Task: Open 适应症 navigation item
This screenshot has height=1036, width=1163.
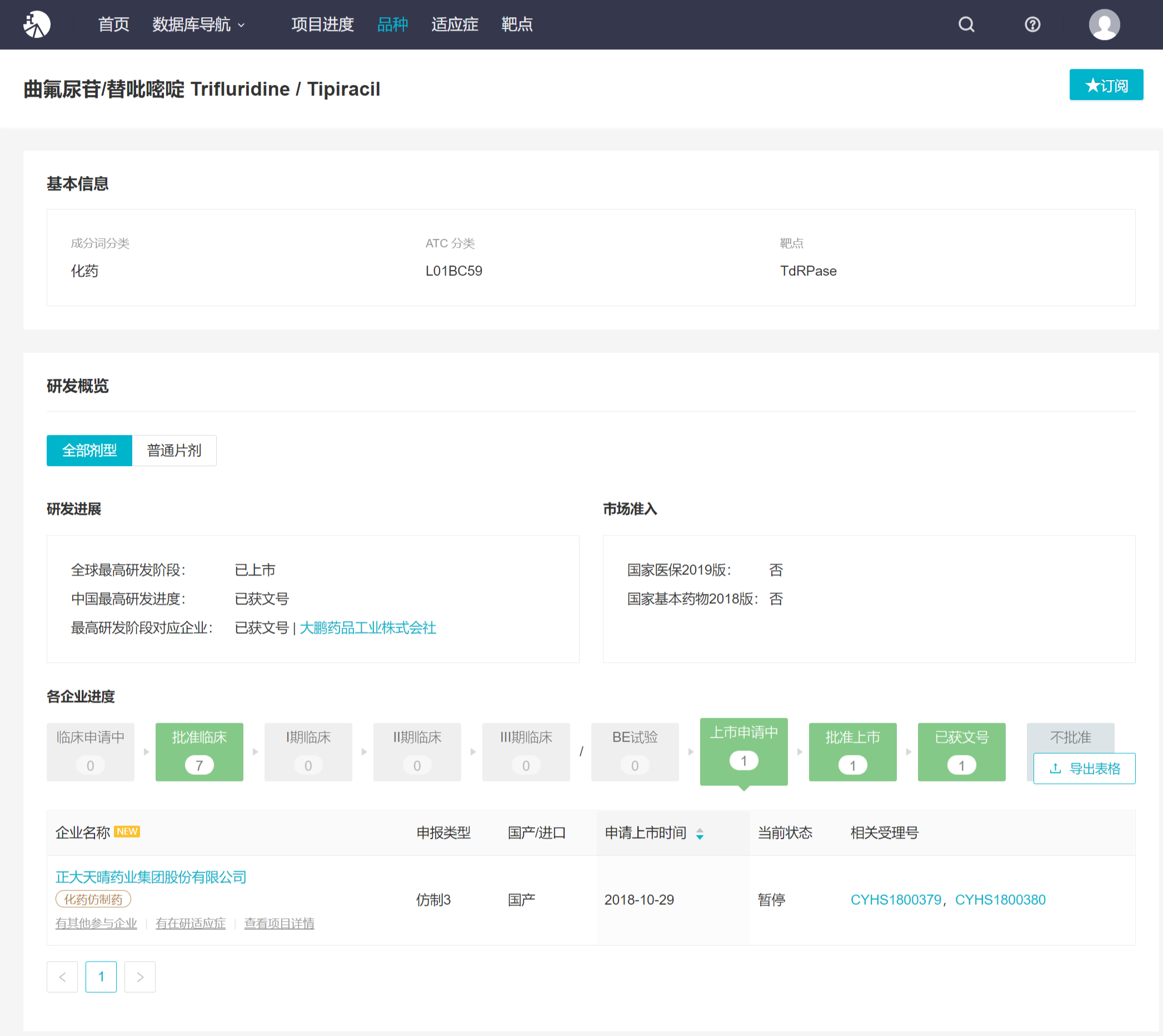Action: (x=455, y=24)
